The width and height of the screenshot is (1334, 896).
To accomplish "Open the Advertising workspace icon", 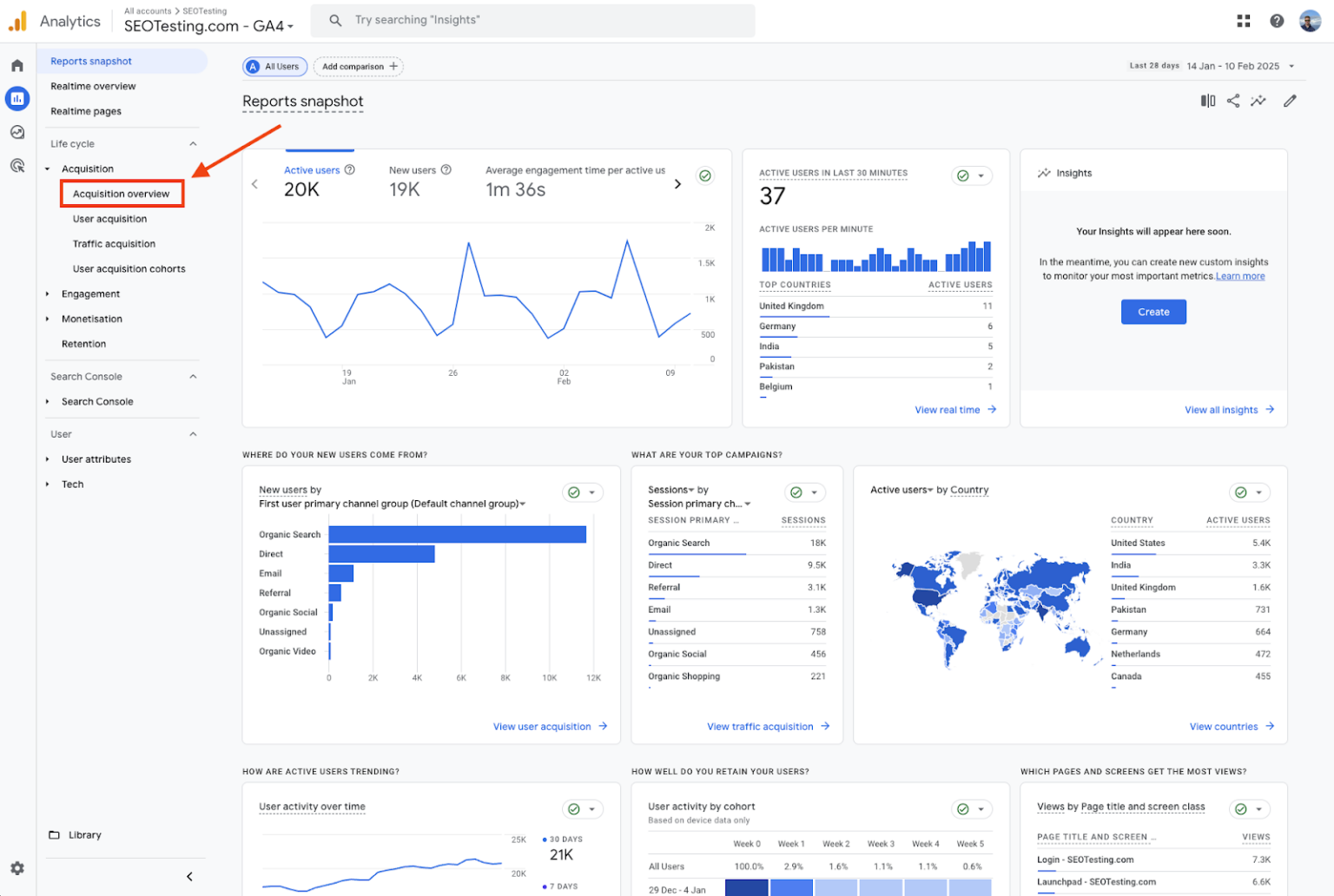I will tap(17, 165).
